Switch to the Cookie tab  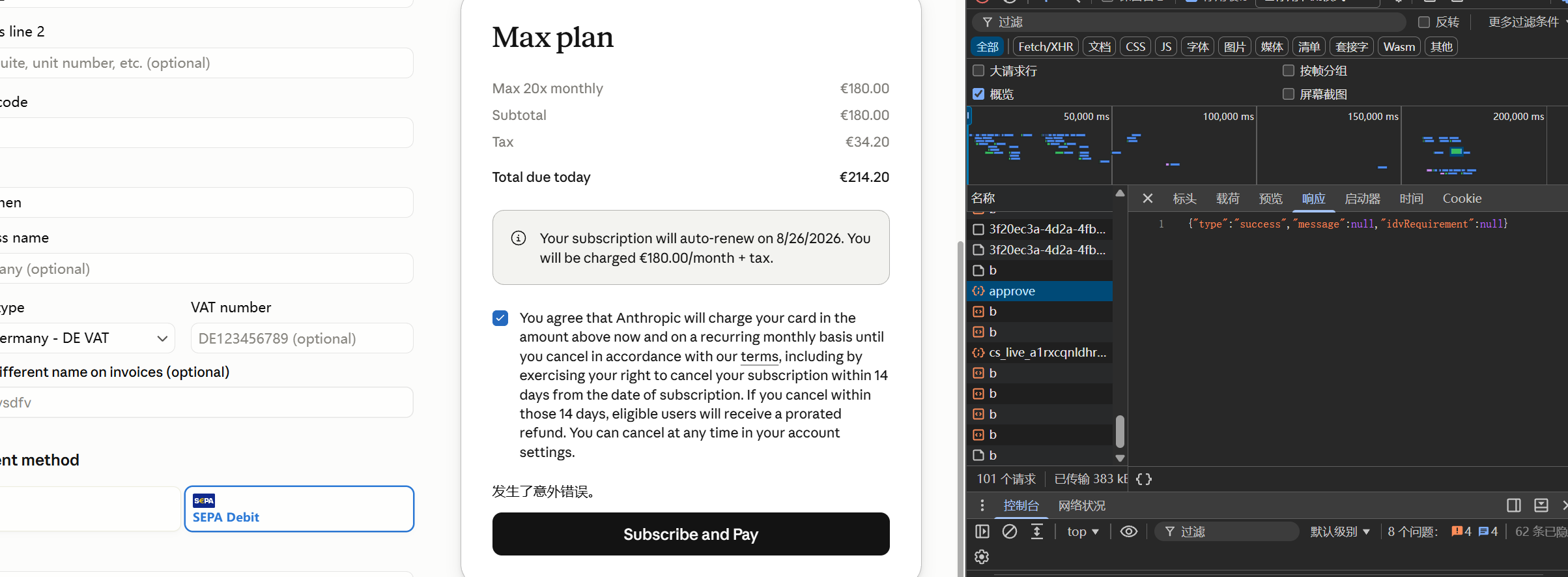(x=1462, y=198)
